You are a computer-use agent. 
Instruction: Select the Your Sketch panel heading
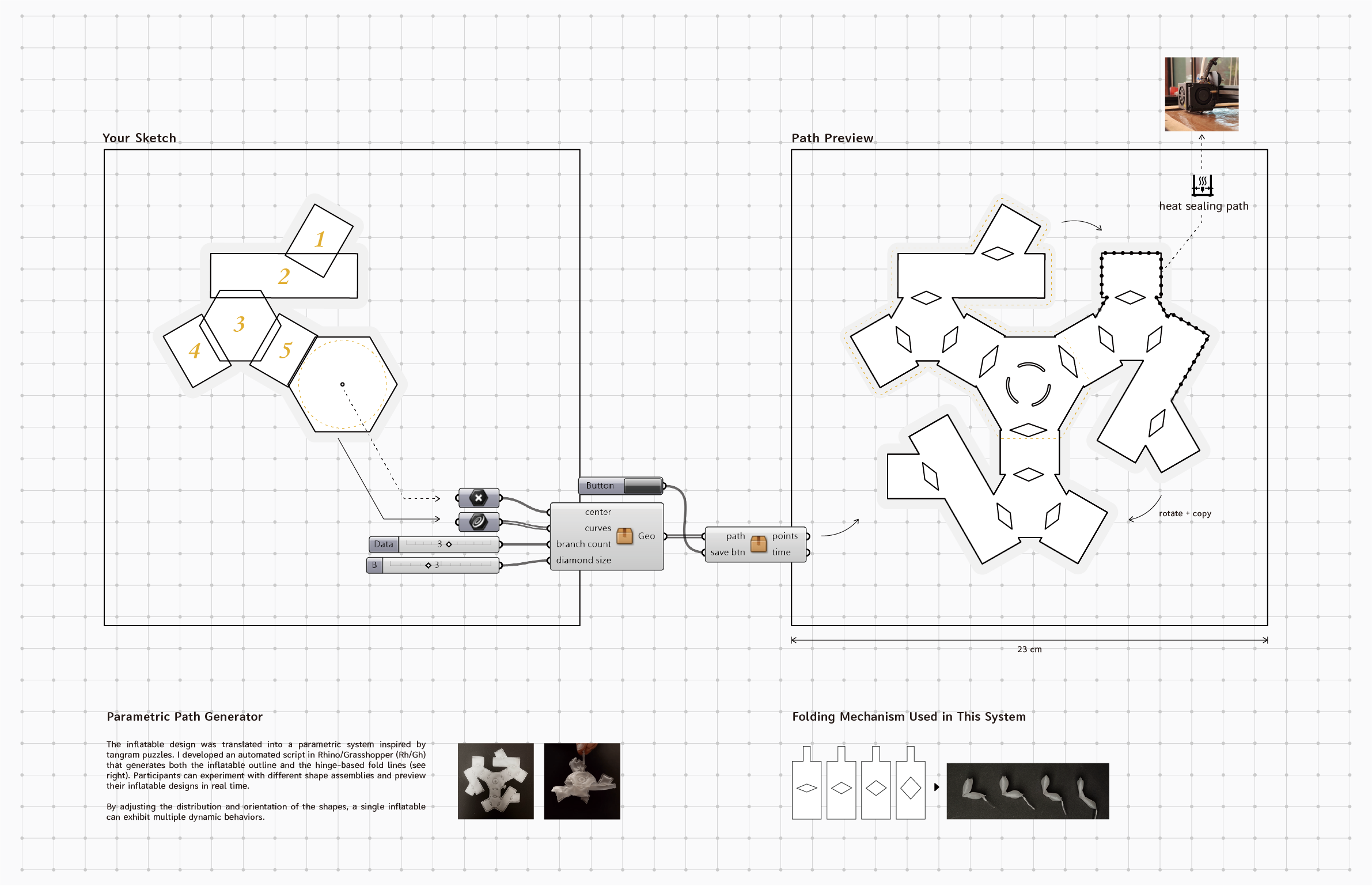pos(139,138)
